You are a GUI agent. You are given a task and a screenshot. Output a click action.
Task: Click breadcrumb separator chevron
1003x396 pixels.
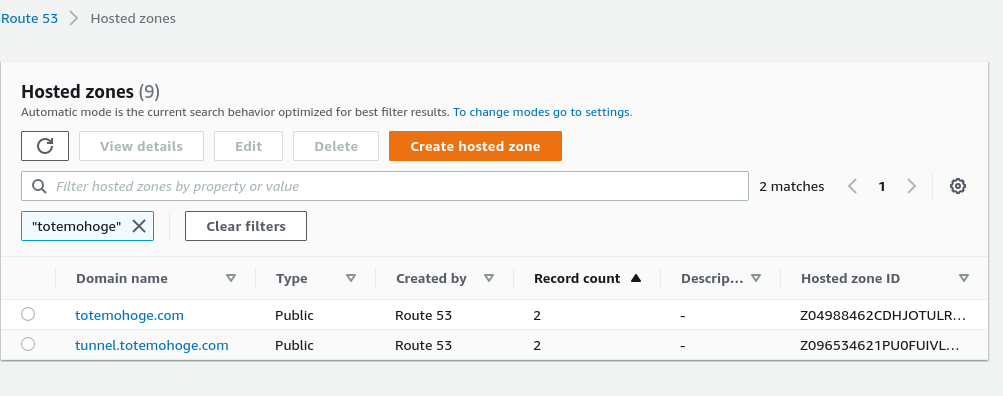click(74, 19)
